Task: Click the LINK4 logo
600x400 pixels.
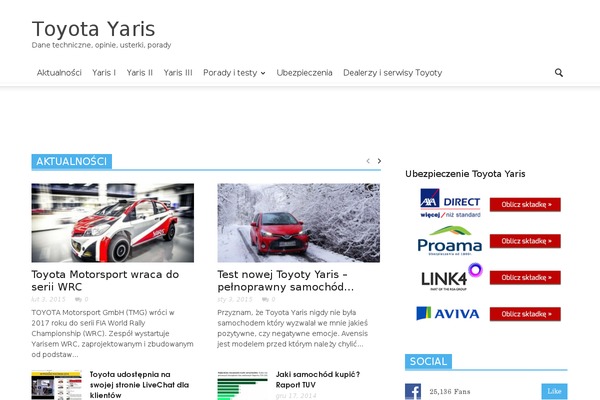Action: coord(452,277)
